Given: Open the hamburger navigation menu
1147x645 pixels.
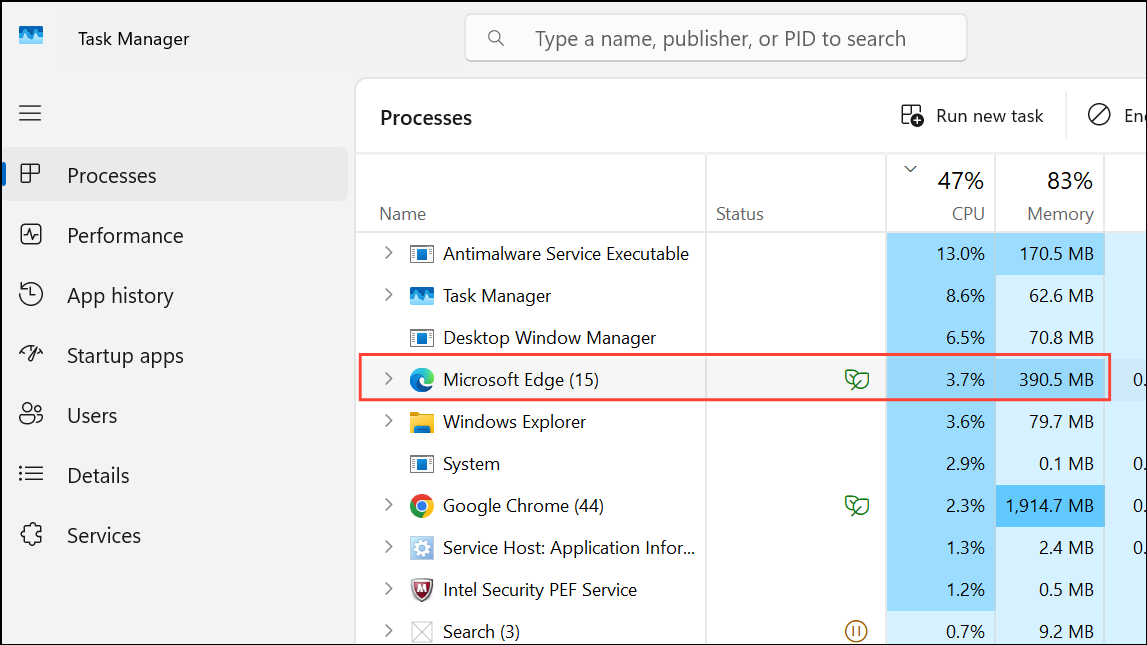Looking at the screenshot, I should pos(30,113).
